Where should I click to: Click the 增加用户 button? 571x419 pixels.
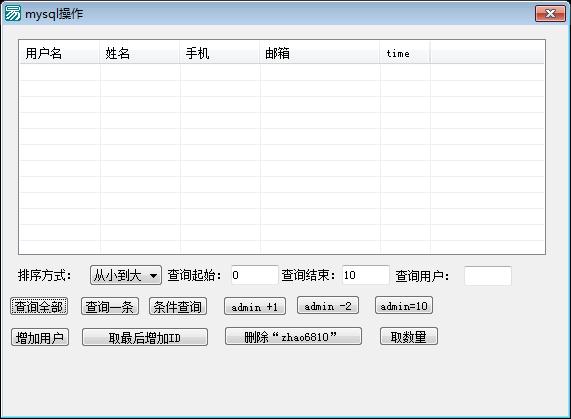(40, 337)
